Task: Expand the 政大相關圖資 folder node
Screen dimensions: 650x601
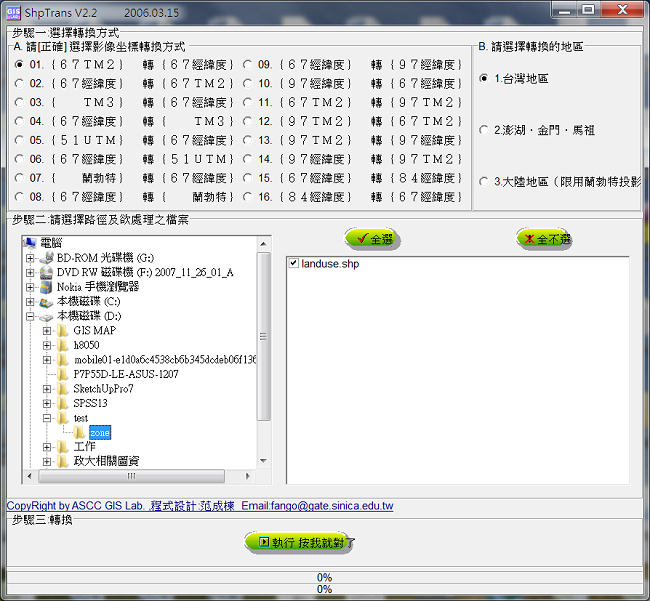Action: click(47, 462)
